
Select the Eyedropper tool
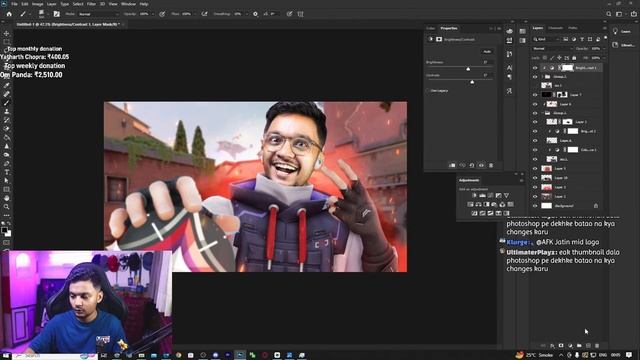click(6, 85)
